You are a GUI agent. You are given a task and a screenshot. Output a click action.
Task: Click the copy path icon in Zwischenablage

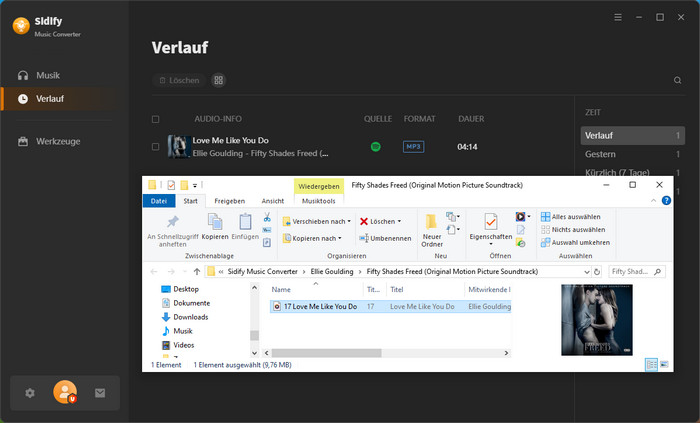click(267, 230)
